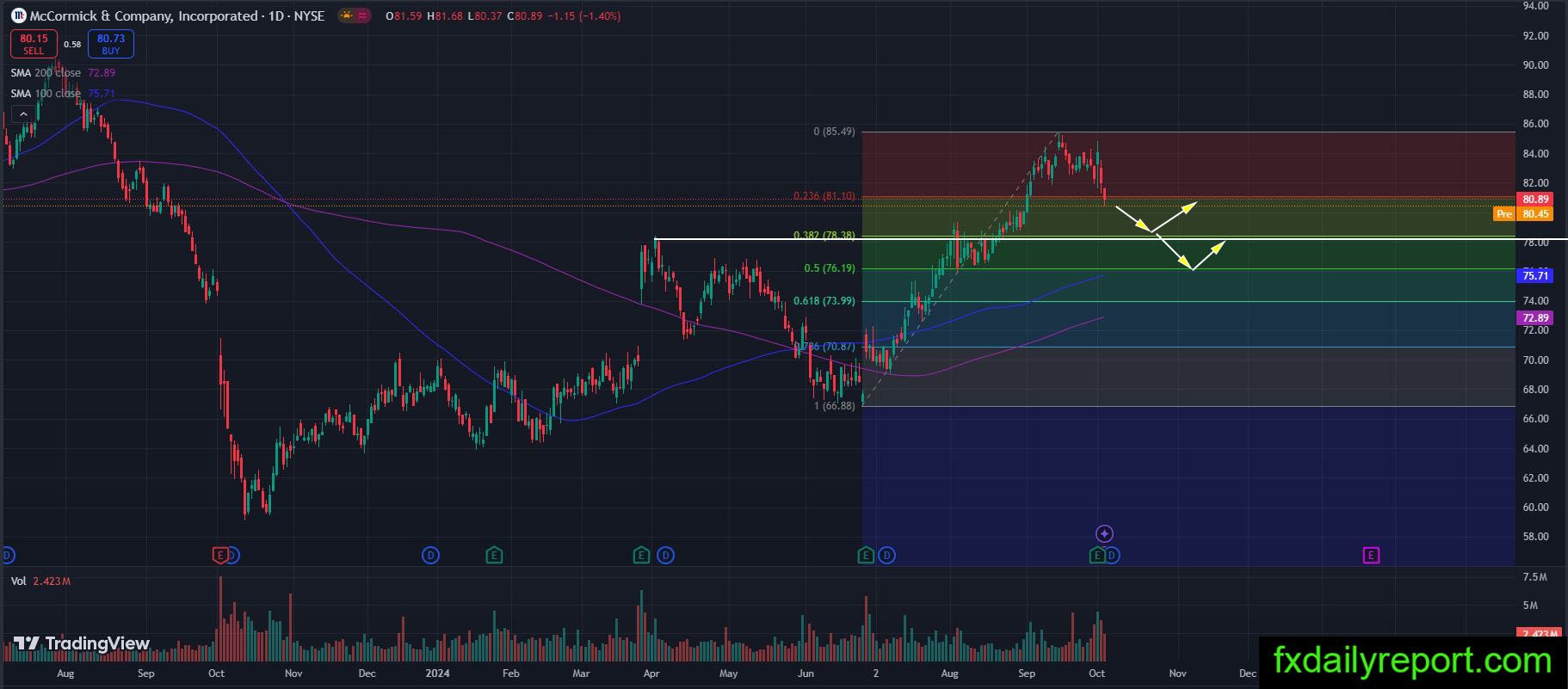Click the 5M value on the volume scale
The image size is (1568, 689).
(x=1529, y=606)
